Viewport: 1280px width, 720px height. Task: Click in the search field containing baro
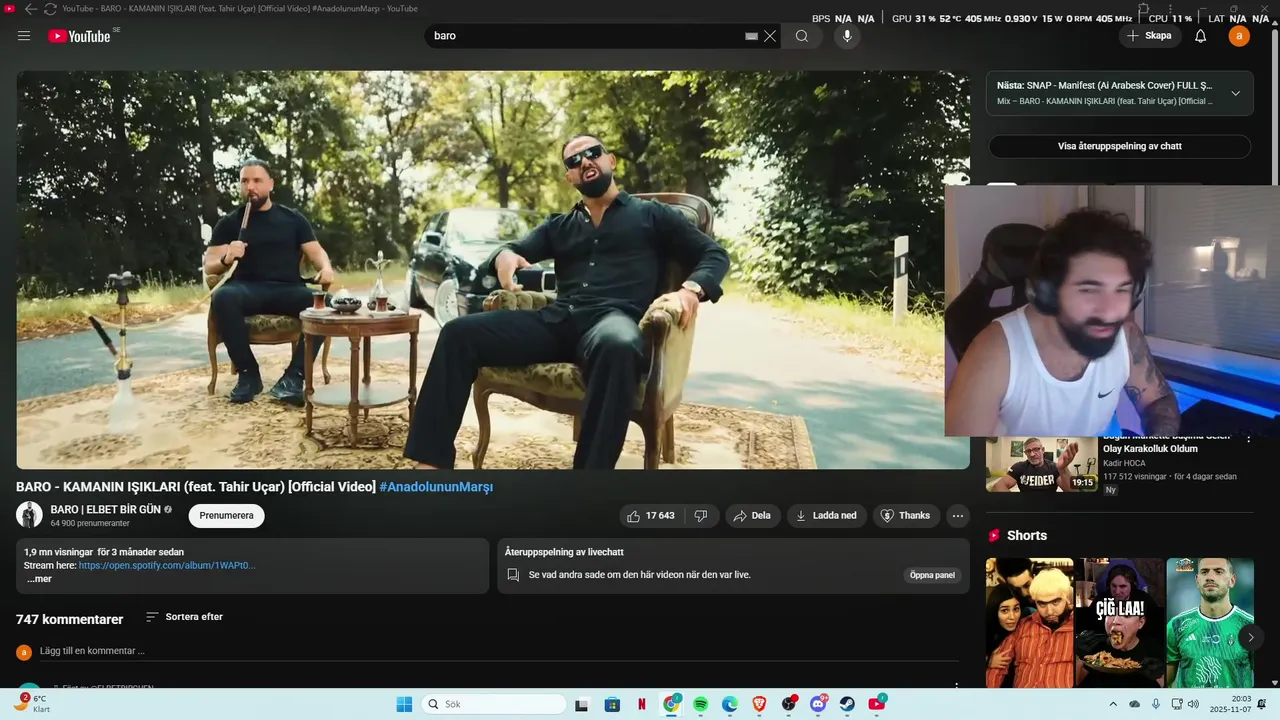point(585,36)
